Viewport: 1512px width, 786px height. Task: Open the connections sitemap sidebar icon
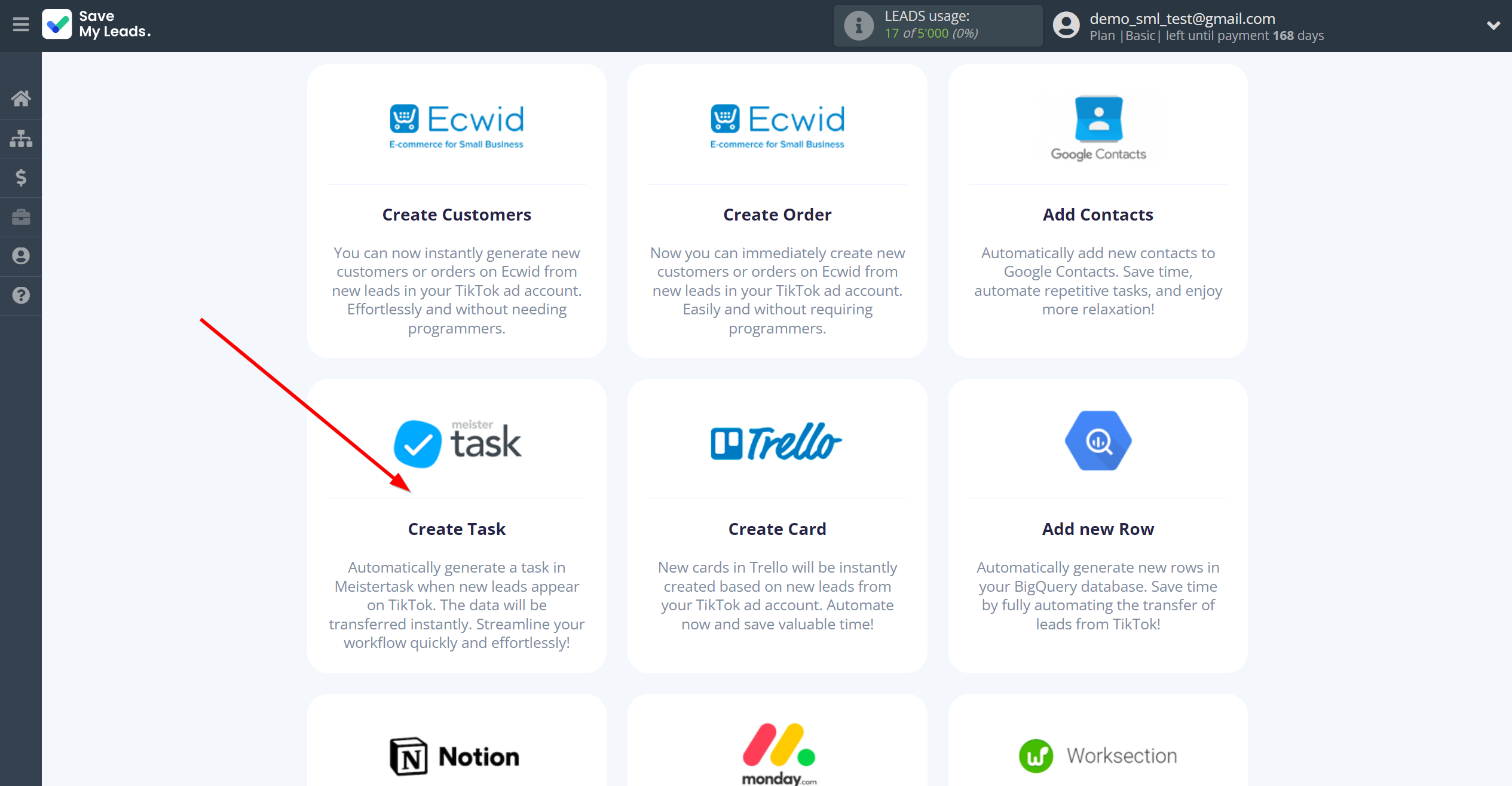(x=21, y=138)
